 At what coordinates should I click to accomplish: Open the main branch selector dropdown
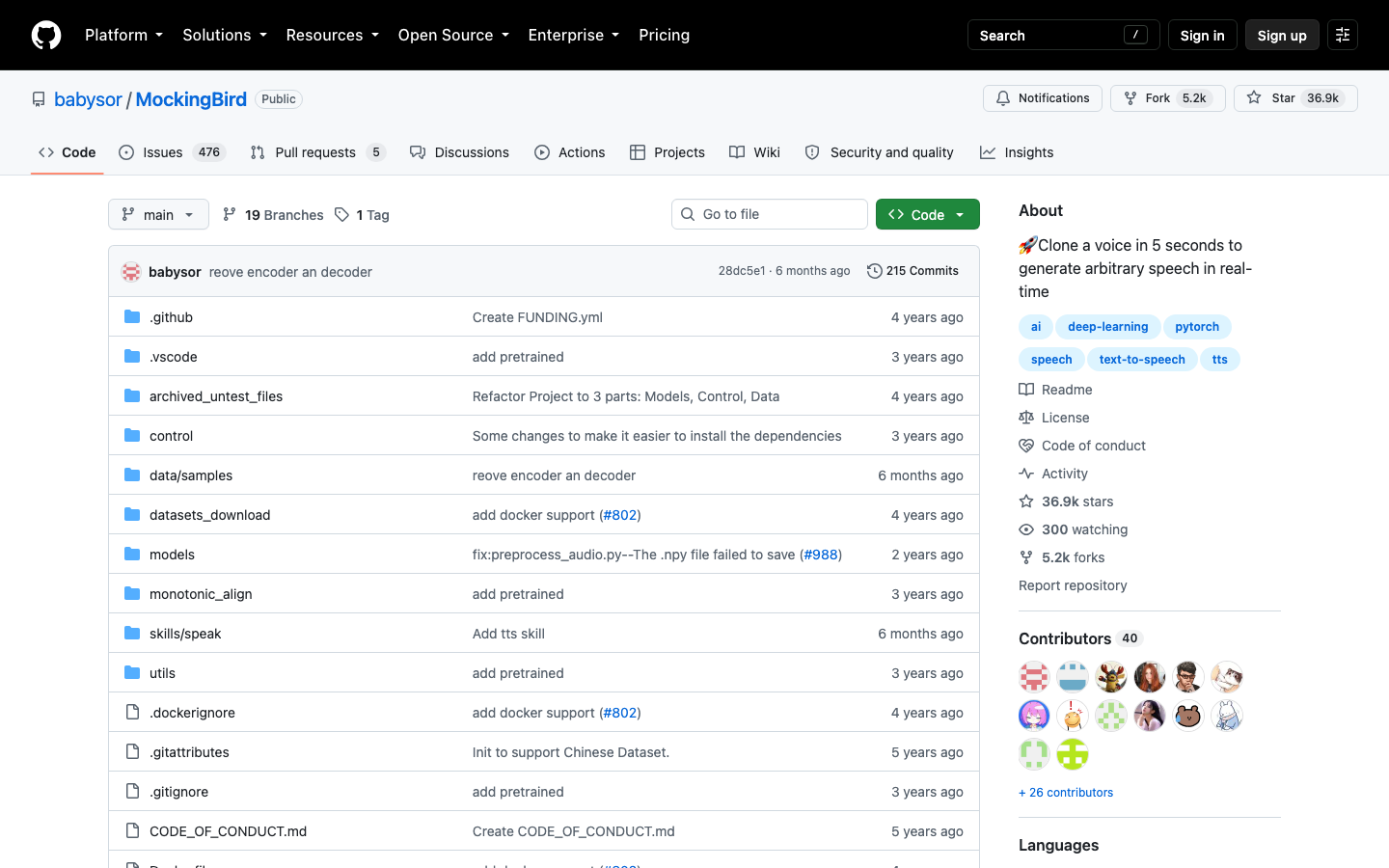coord(158,214)
